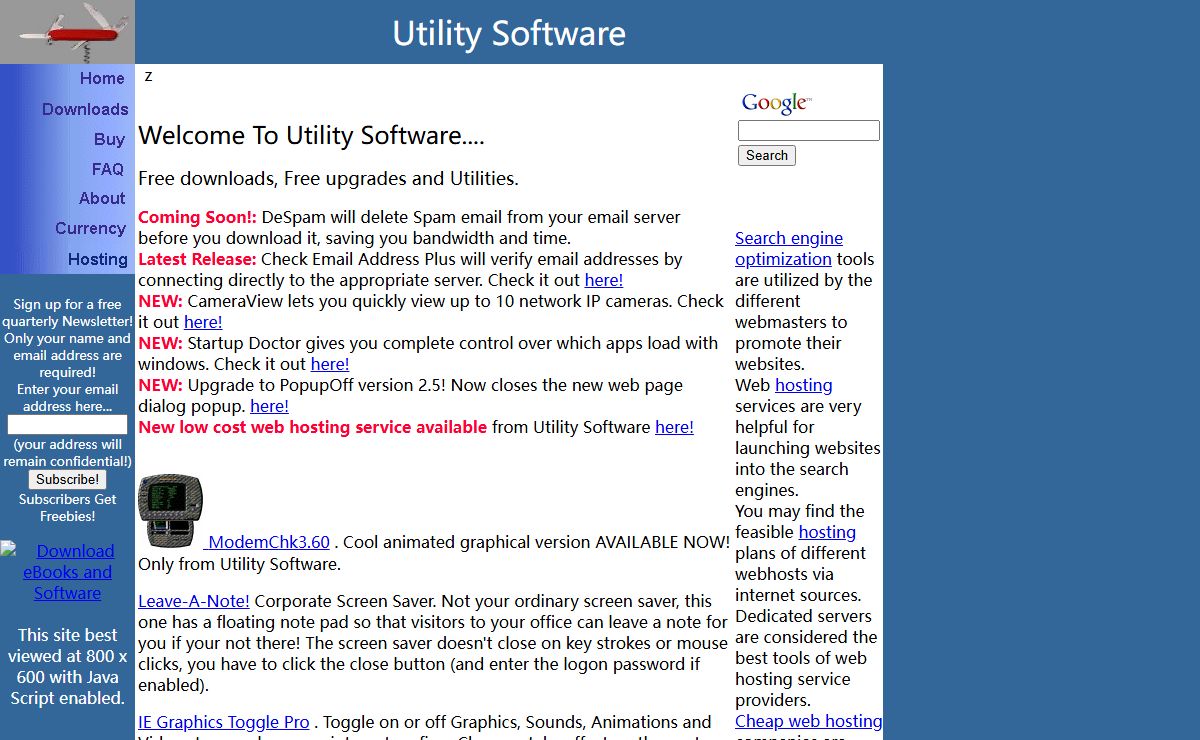Select the Currency menu item

(90, 228)
